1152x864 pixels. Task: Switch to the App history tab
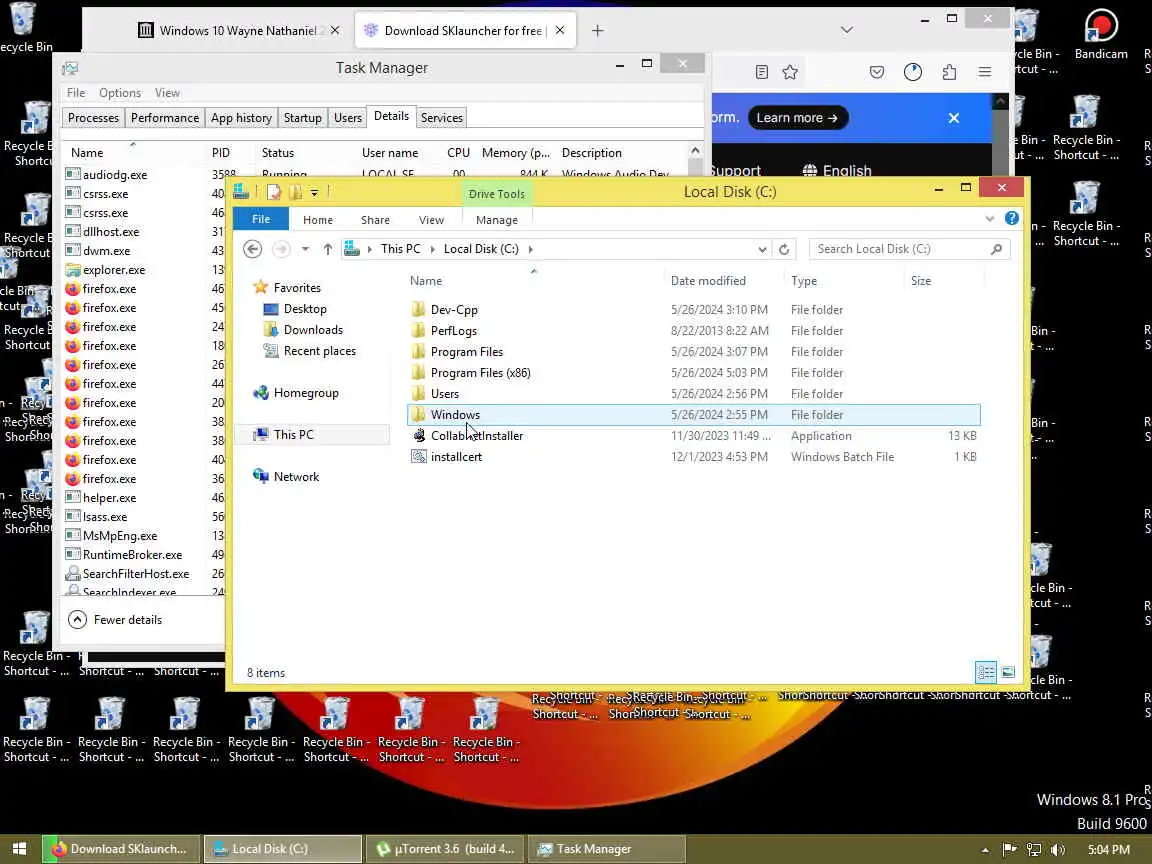click(x=241, y=118)
